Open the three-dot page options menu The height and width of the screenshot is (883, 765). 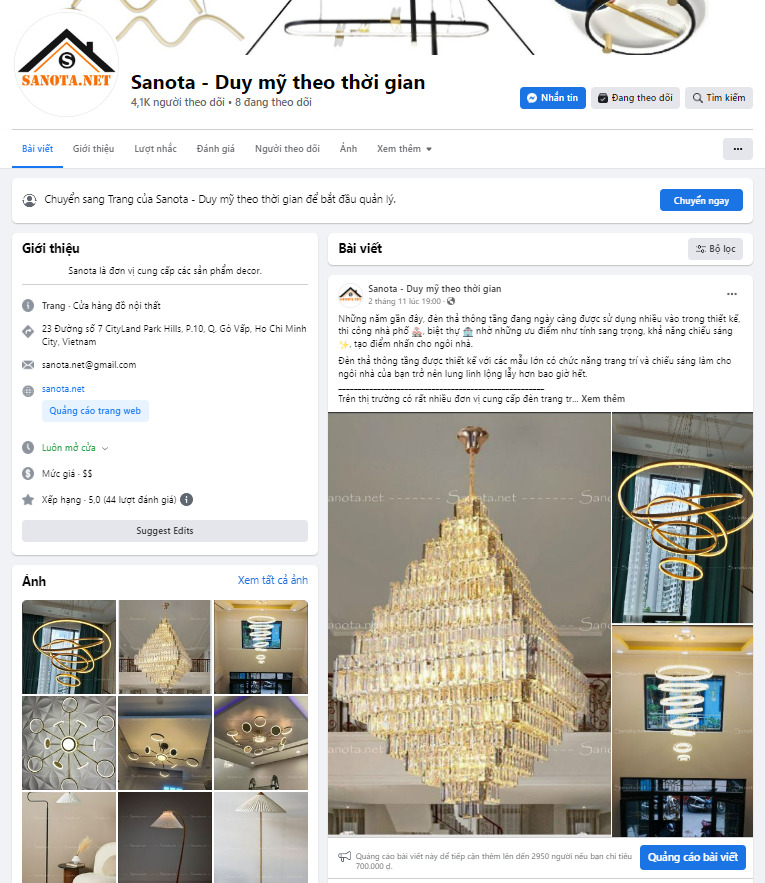737,149
